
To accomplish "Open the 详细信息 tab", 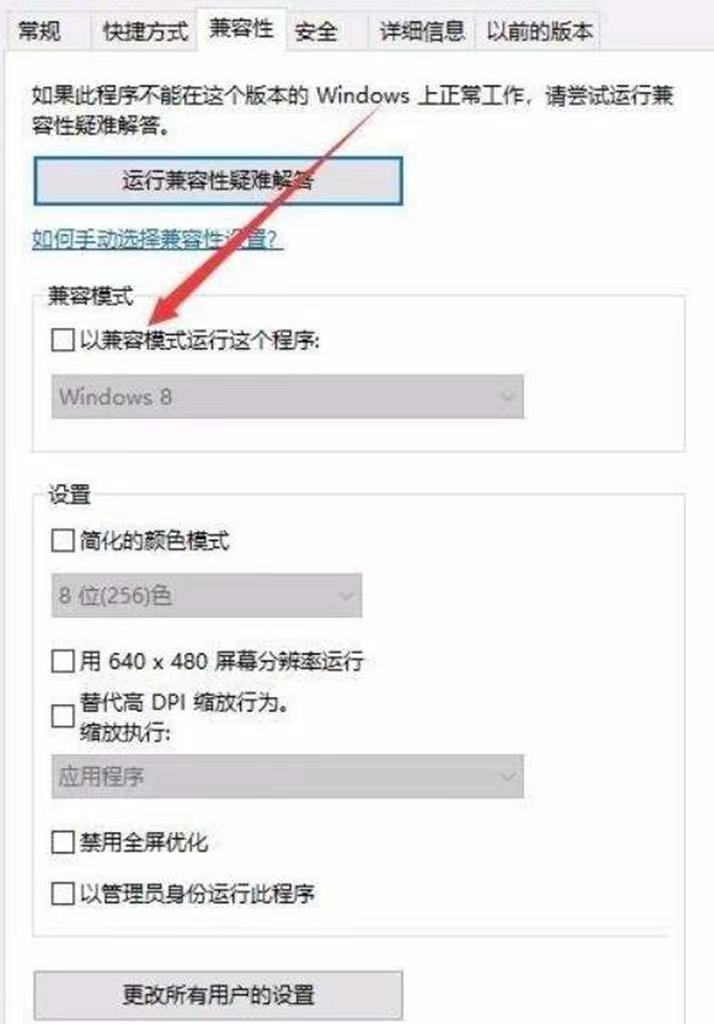I will point(423,31).
